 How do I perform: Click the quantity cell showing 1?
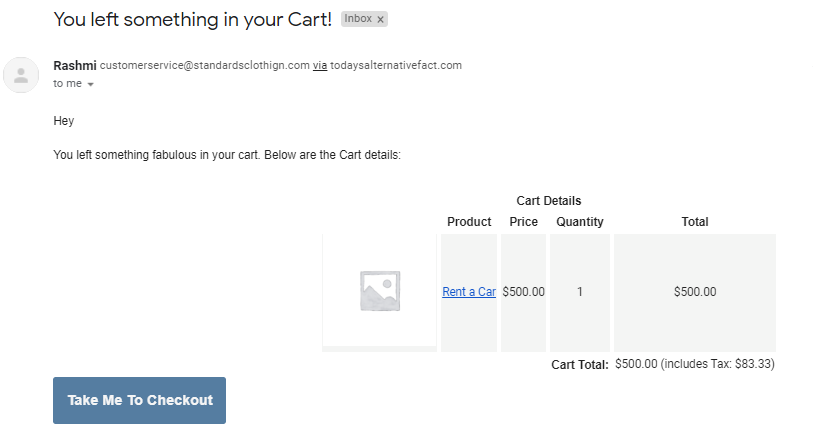pyautogui.click(x=580, y=292)
